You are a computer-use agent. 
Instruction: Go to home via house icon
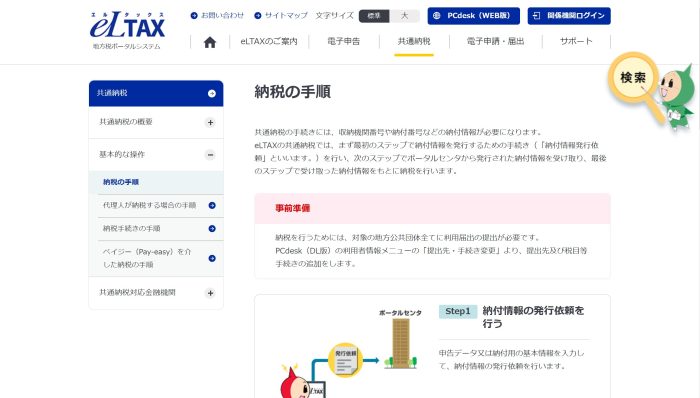pos(210,42)
